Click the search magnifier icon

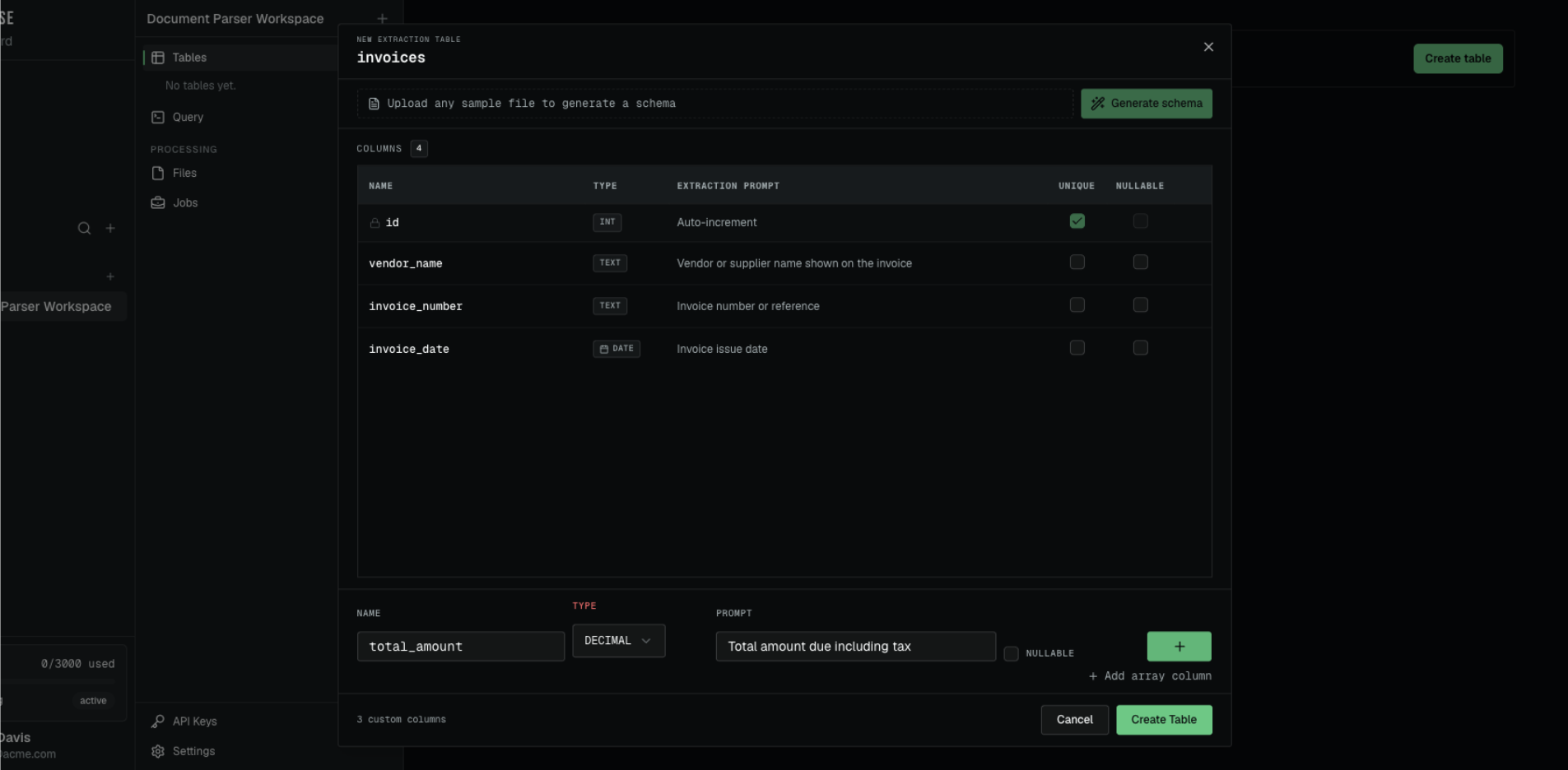pyautogui.click(x=84, y=228)
